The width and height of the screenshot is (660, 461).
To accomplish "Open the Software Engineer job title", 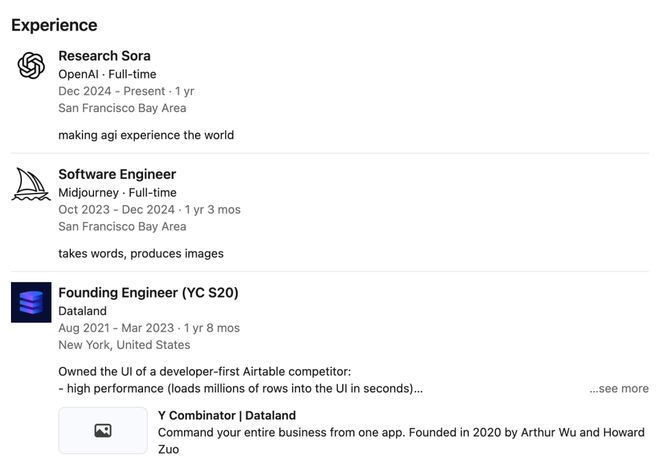I will (117, 174).
